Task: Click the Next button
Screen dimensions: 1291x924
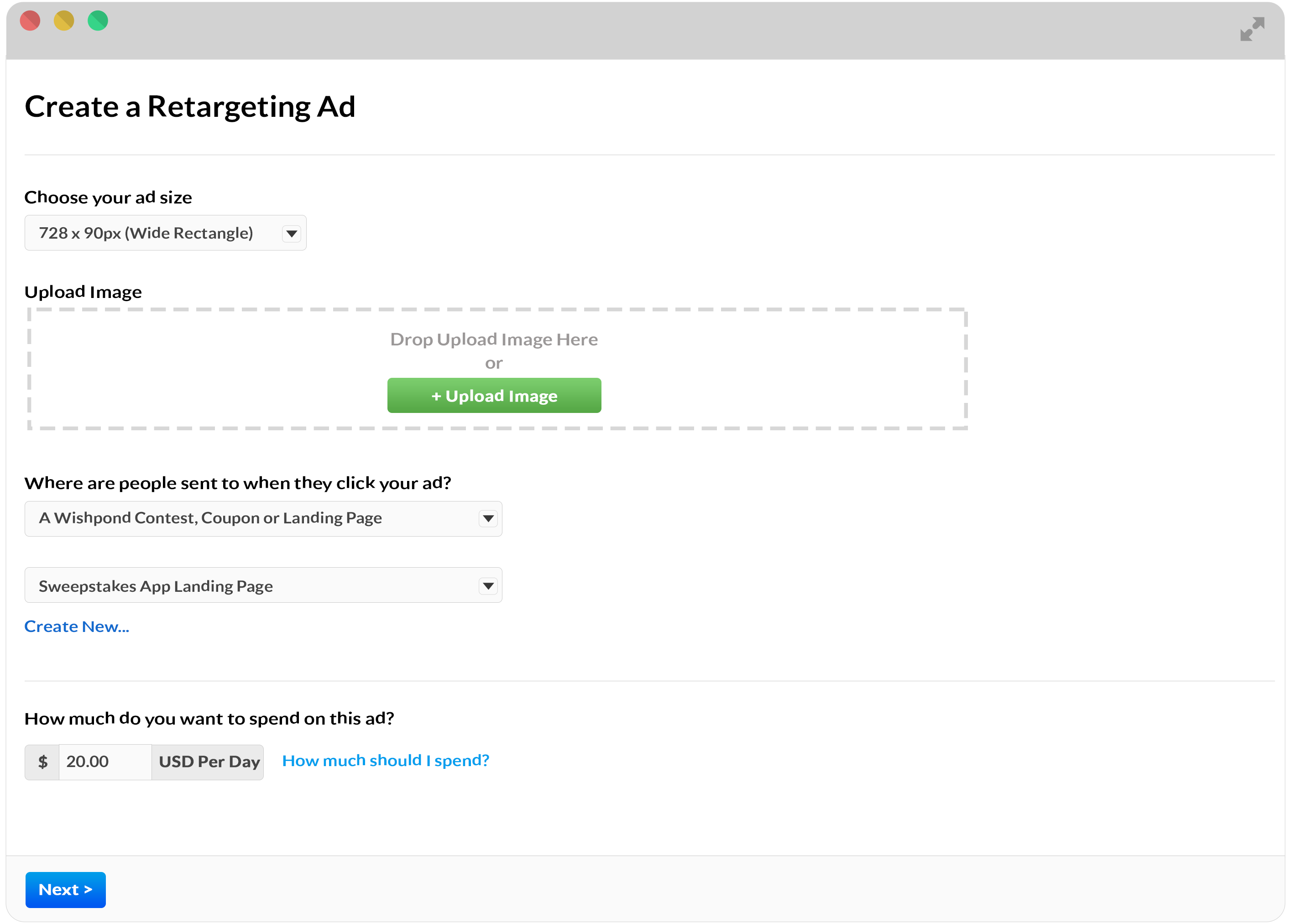Action: click(65, 889)
